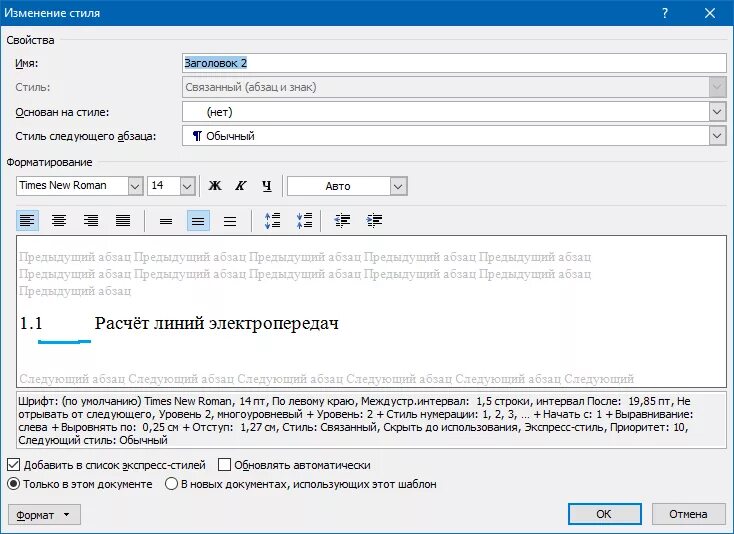Image resolution: width=734 pixels, height=534 pixels.
Task: Open help with the question mark
Action: [x=665, y=13]
